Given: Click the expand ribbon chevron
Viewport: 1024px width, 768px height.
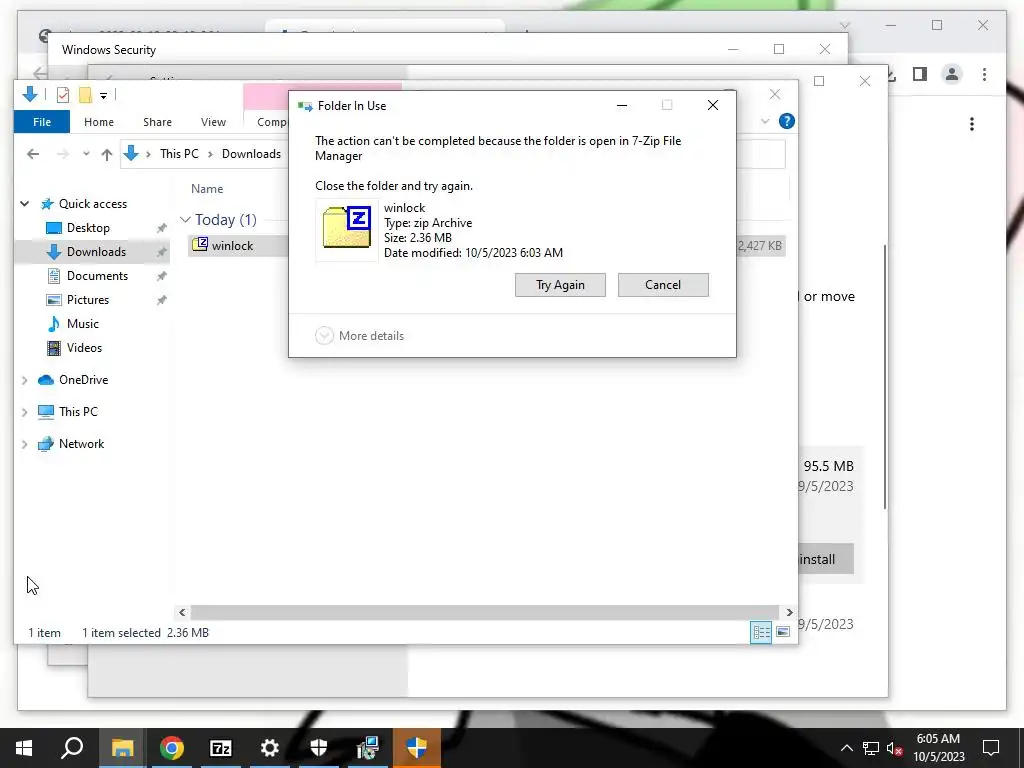Looking at the screenshot, I should [x=765, y=121].
